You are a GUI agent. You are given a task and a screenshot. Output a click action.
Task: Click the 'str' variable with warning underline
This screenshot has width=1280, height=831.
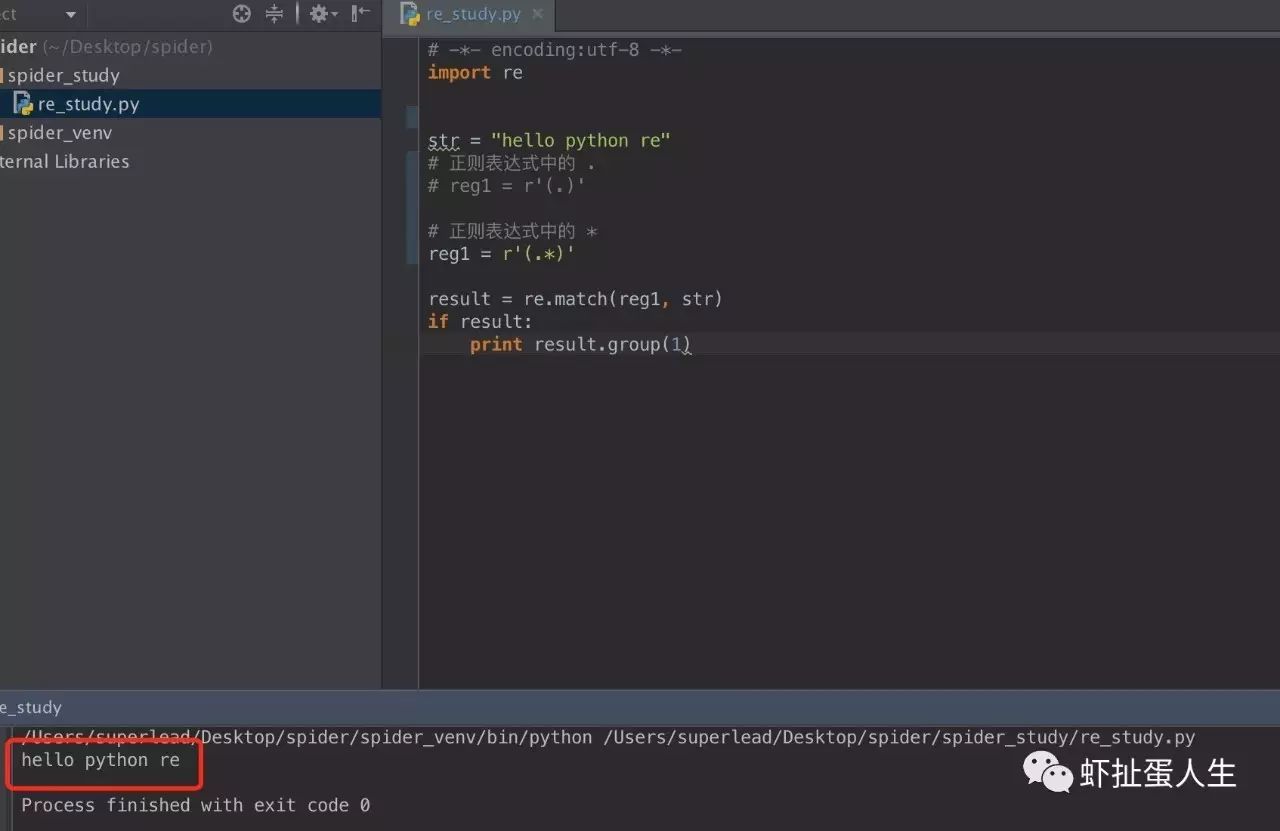click(443, 141)
